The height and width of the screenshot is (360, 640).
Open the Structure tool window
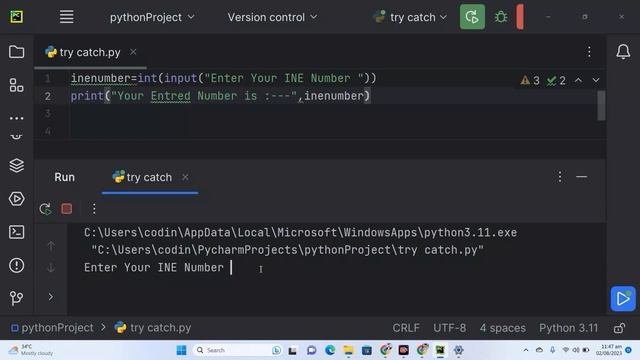tap(16, 85)
